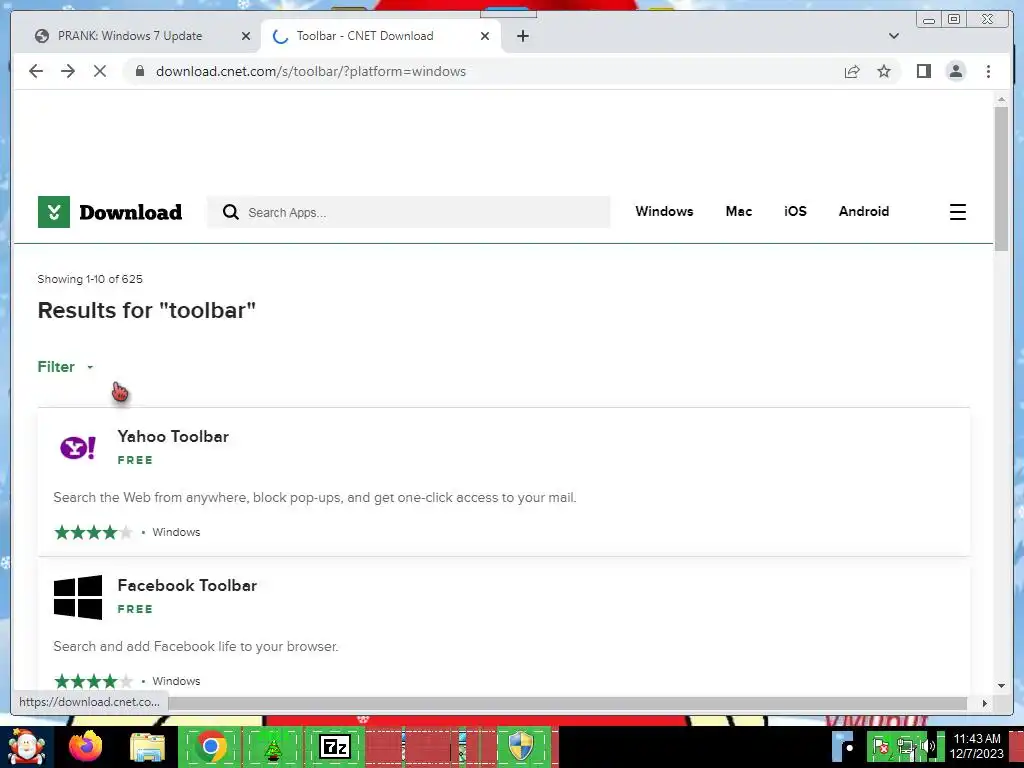Screen dimensions: 1024x768
Task: Bookmark this page with the star icon
Action: click(x=884, y=71)
